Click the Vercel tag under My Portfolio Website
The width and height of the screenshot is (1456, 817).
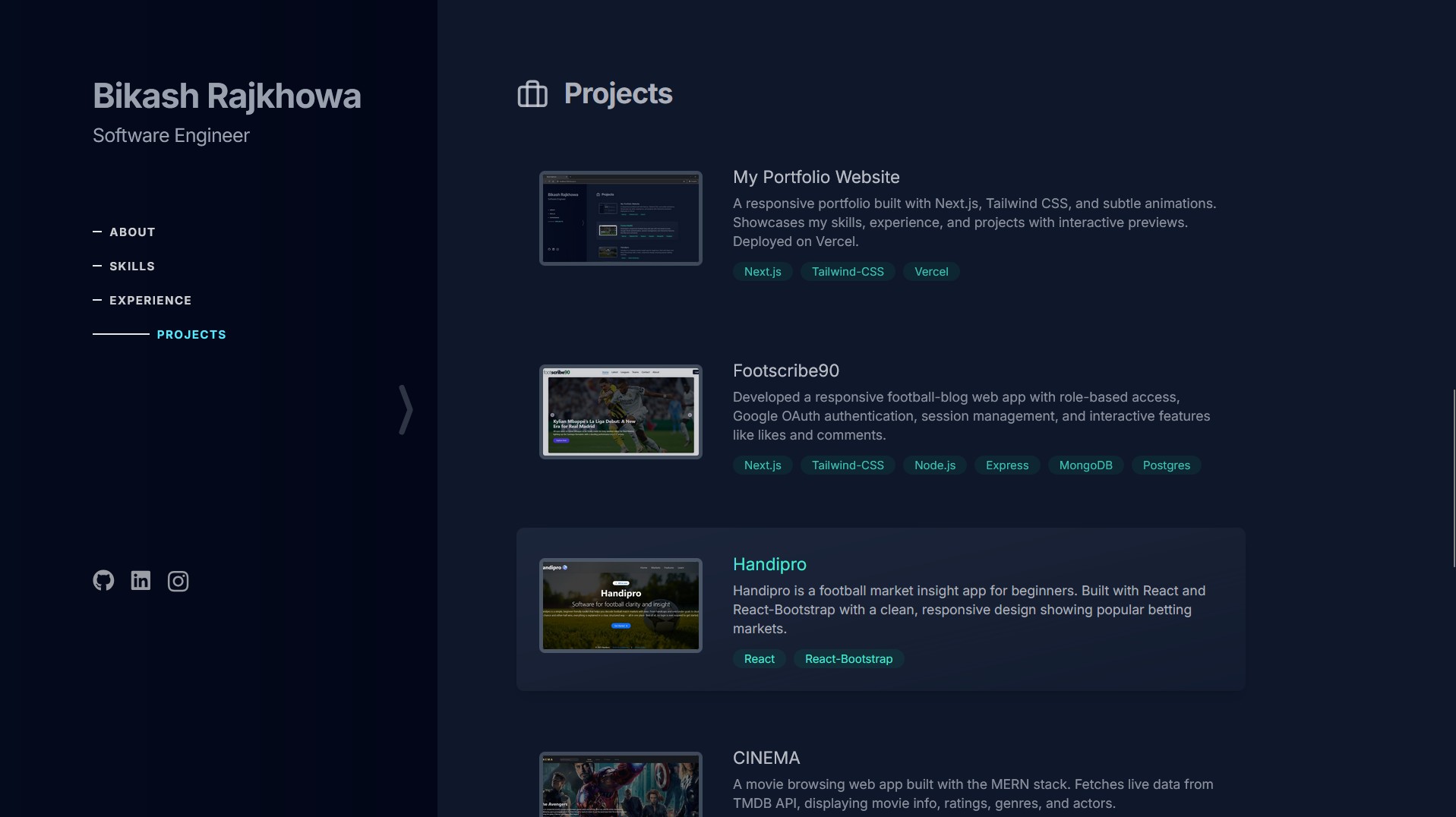point(931,272)
